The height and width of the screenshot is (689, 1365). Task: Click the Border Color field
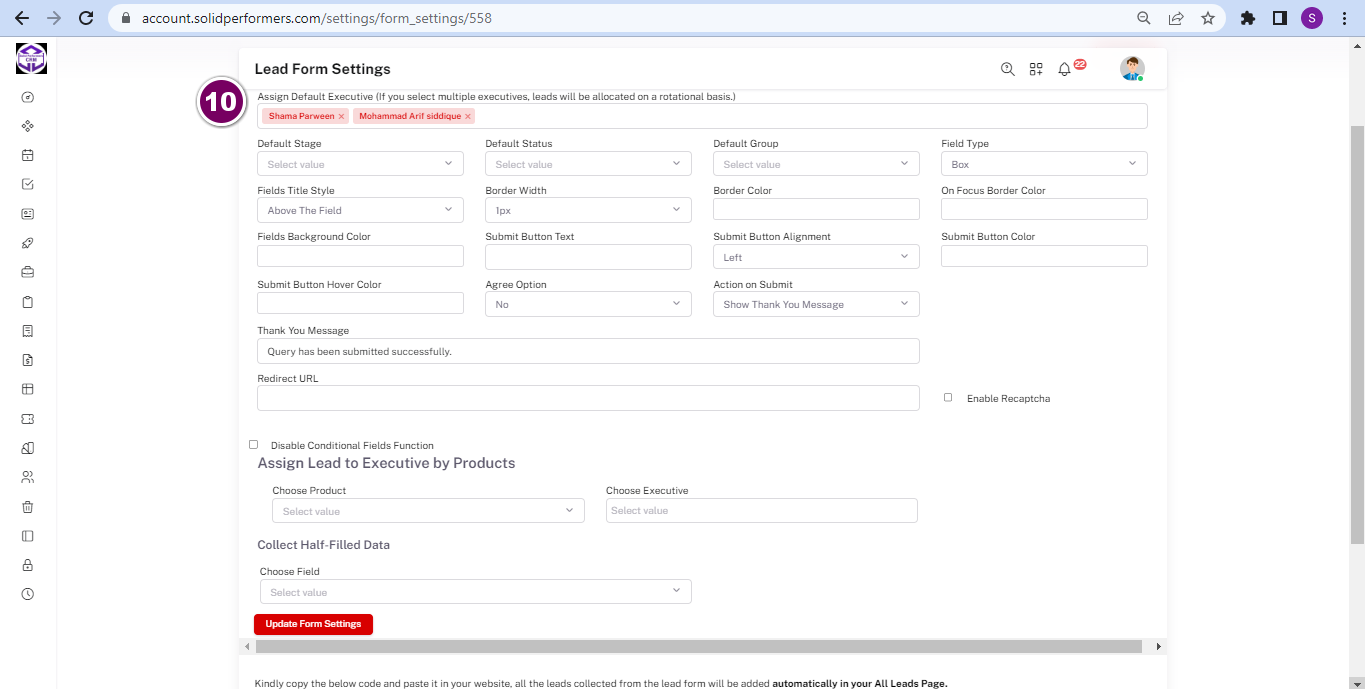(x=816, y=209)
